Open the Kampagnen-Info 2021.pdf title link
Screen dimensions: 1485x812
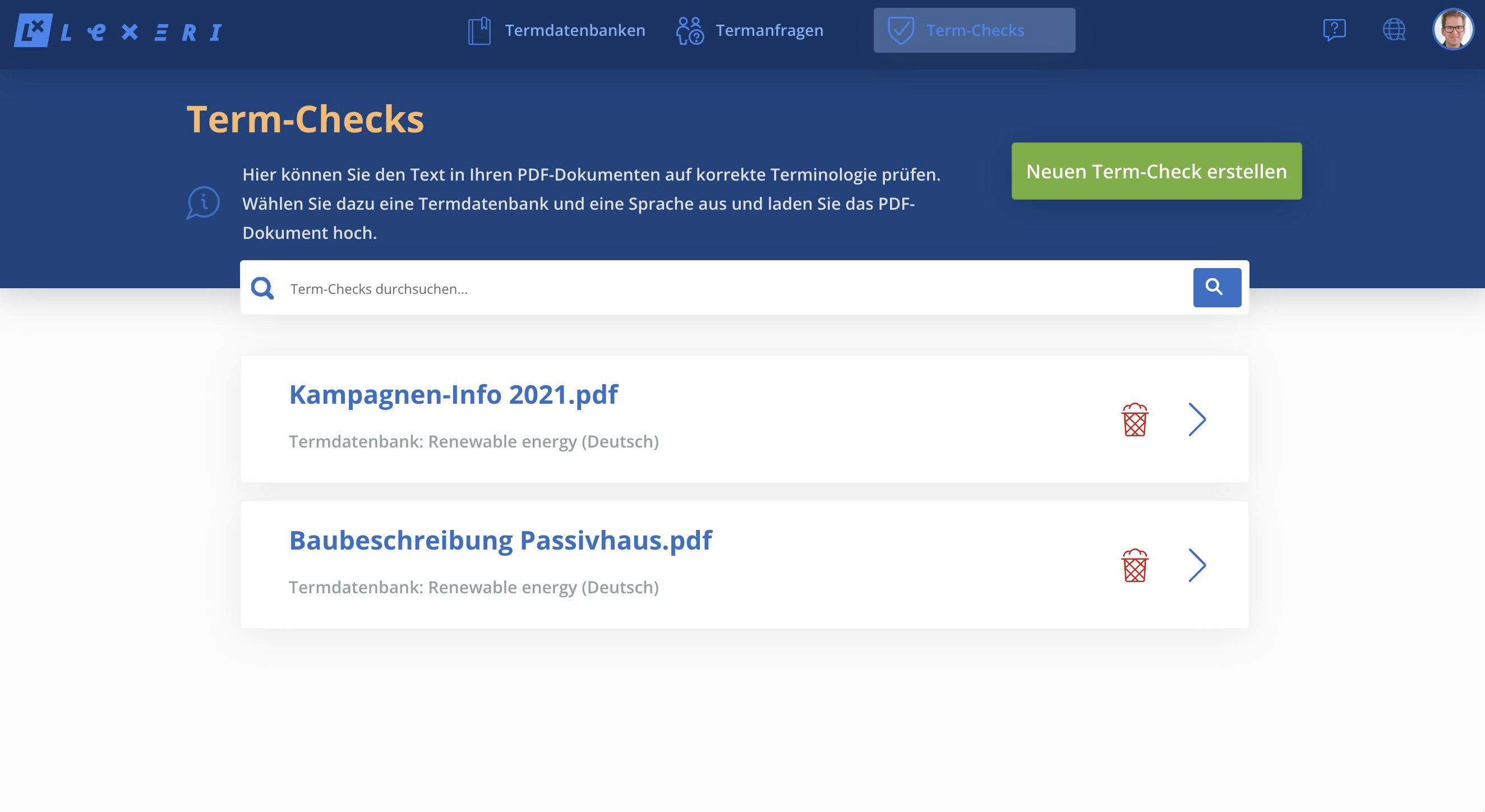coord(453,395)
